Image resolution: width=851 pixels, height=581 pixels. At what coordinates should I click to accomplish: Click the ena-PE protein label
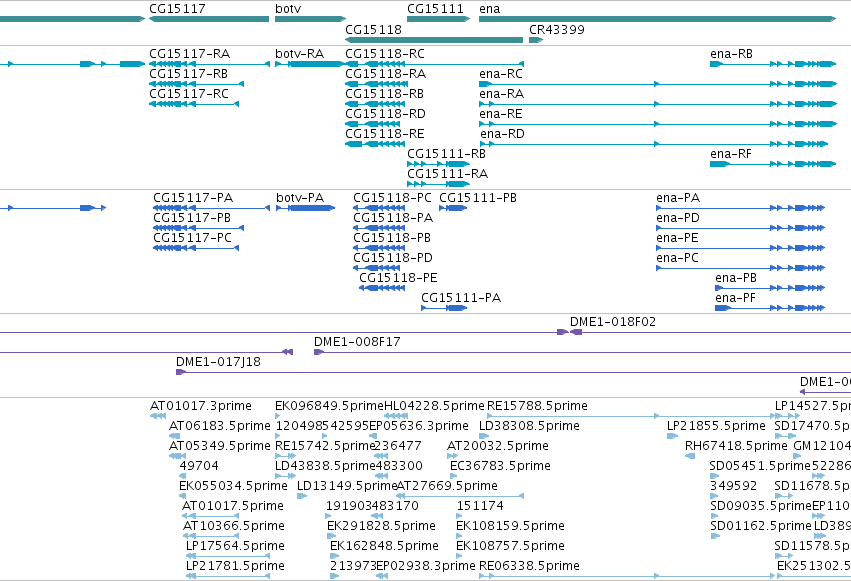[x=677, y=238]
